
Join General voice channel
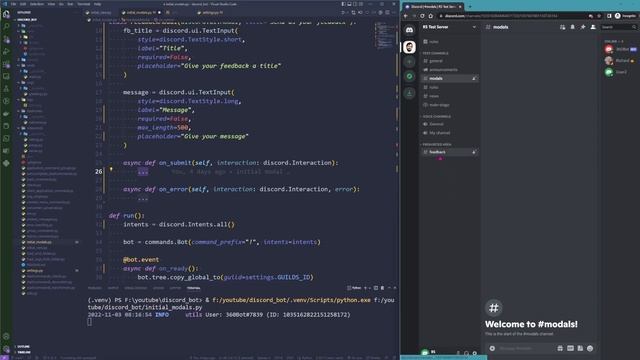pos(449,124)
